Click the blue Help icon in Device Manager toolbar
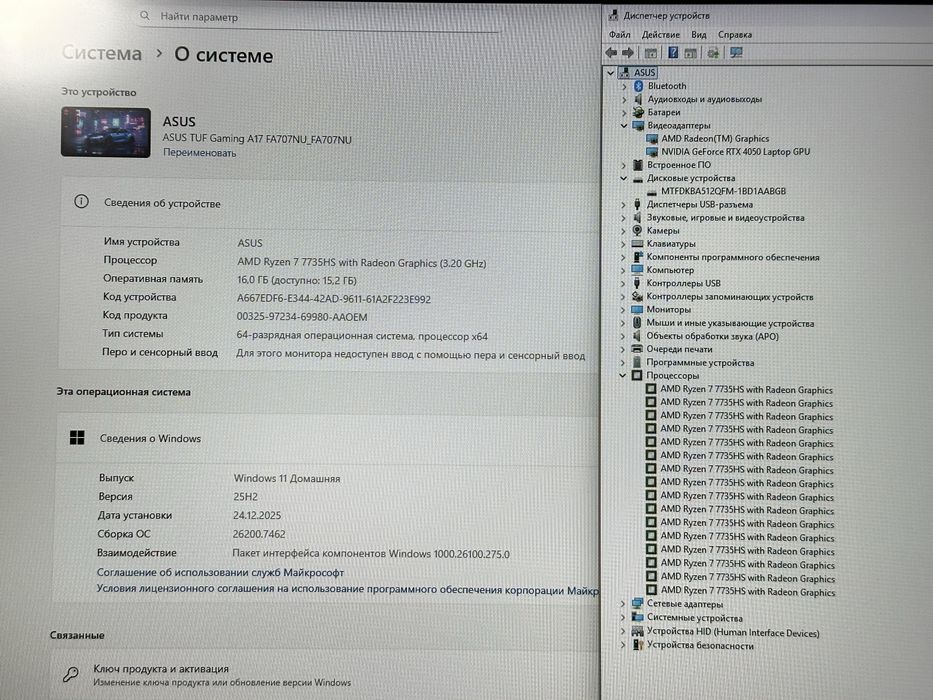Viewport: 933px width, 700px height. pos(673,53)
